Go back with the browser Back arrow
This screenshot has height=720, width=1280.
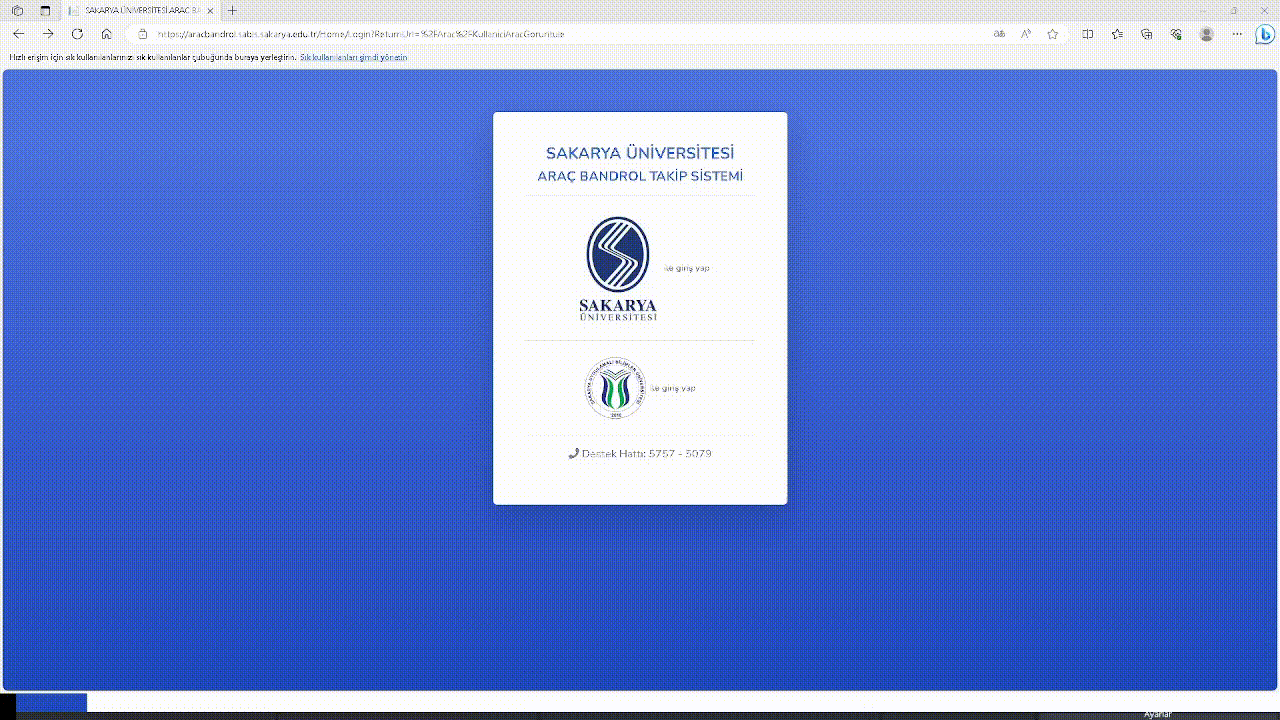18,34
